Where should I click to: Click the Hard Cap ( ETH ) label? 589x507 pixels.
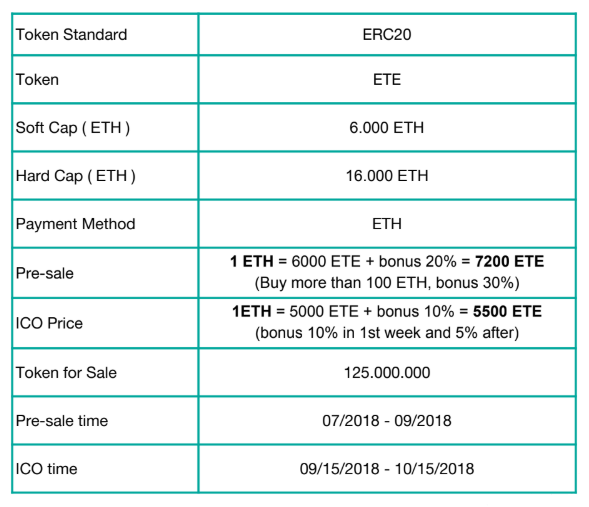click(76, 176)
